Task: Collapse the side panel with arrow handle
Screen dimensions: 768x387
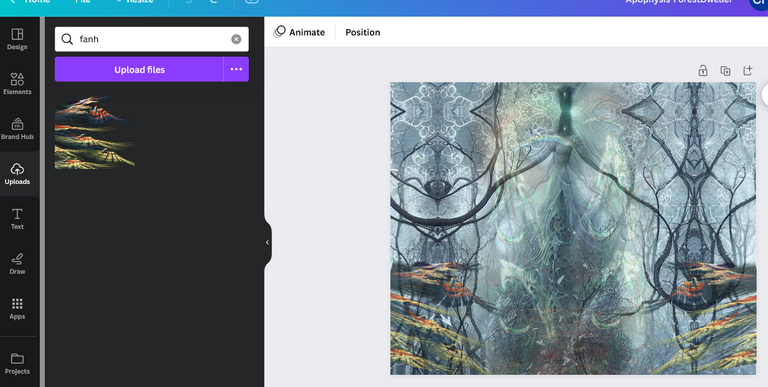Action: [x=267, y=242]
